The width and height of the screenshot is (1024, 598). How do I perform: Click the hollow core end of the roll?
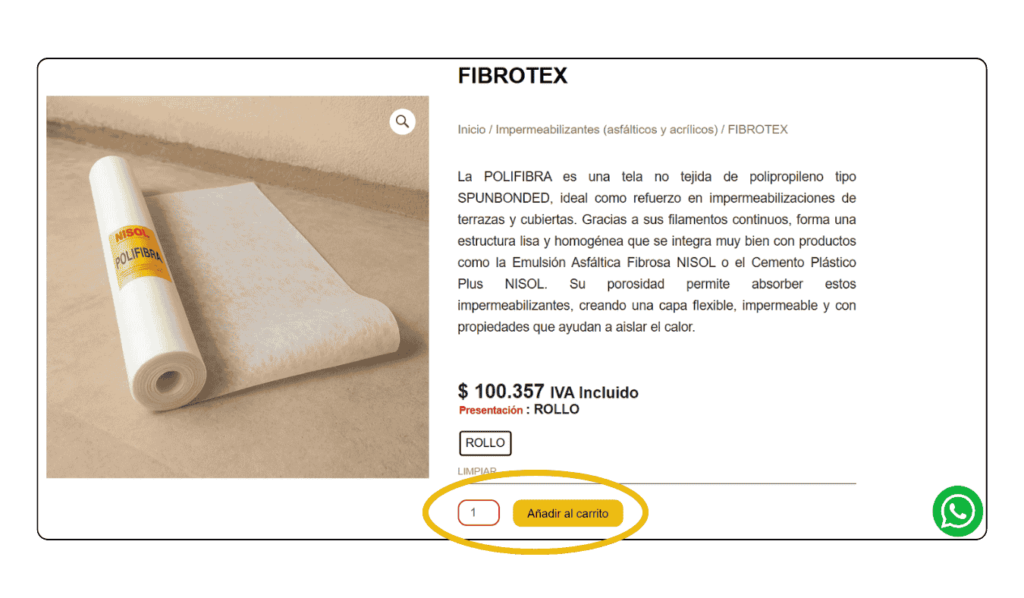[168, 381]
